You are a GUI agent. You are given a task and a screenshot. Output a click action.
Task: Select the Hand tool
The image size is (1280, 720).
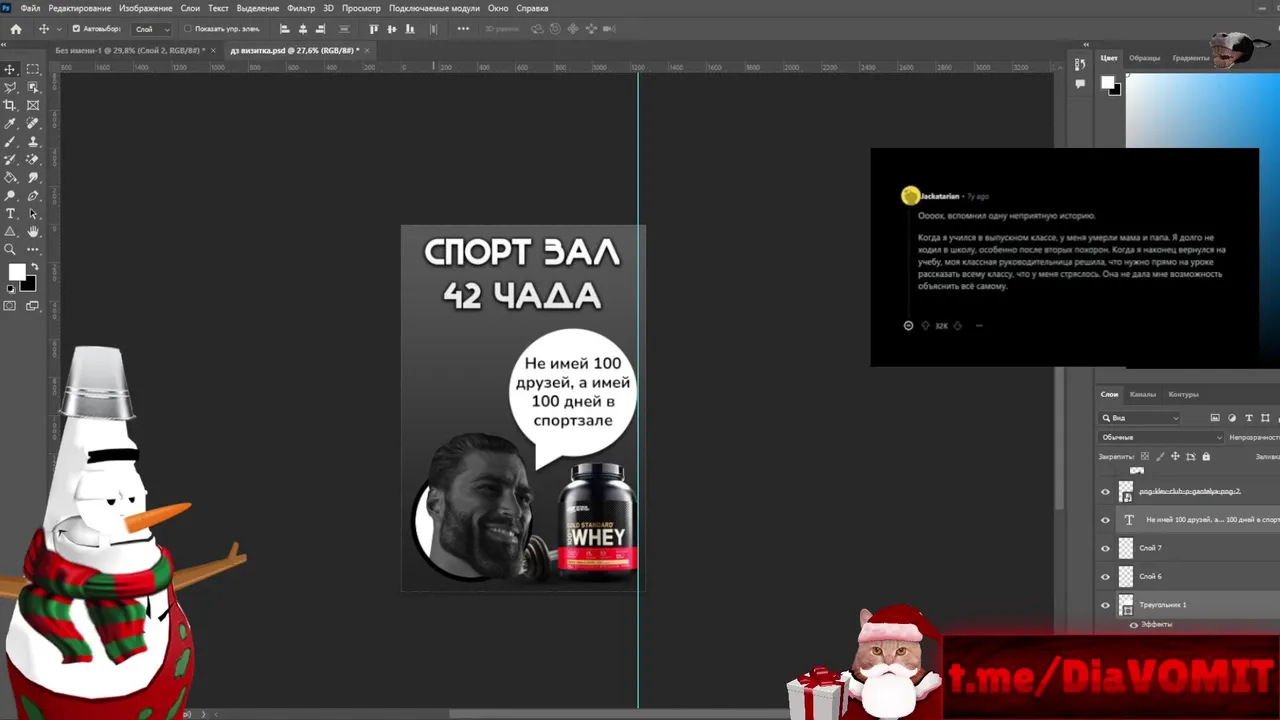tap(33, 231)
